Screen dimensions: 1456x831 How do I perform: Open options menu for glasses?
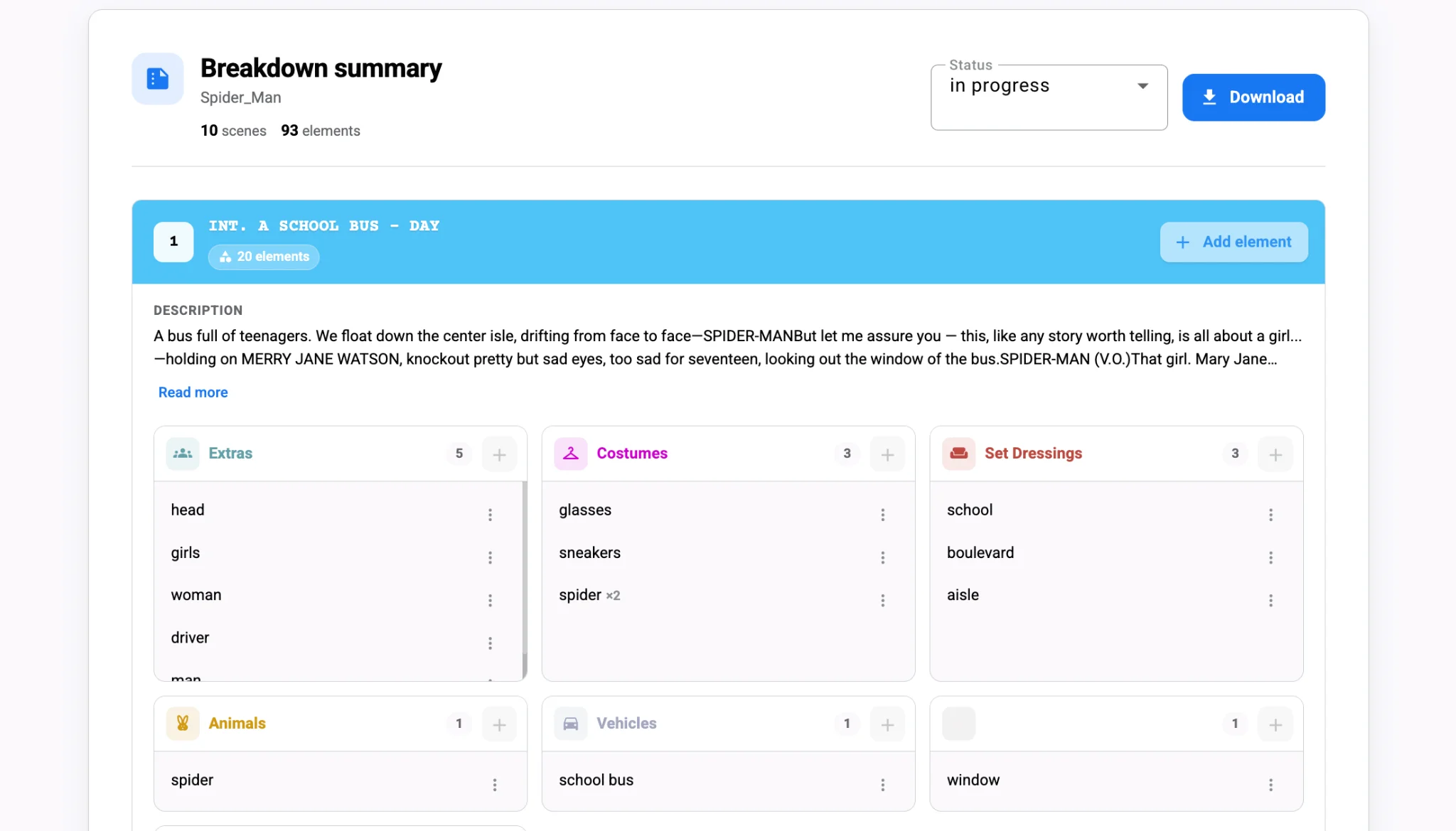pos(883,515)
